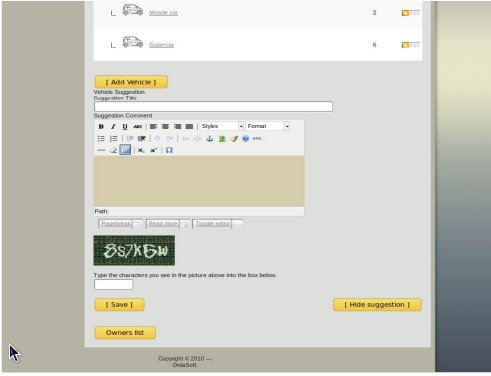Image resolution: width=491 pixels, height=376 pixels.
Task: Apply strikethrough (ABC) formatting
Action: (137, 127)
